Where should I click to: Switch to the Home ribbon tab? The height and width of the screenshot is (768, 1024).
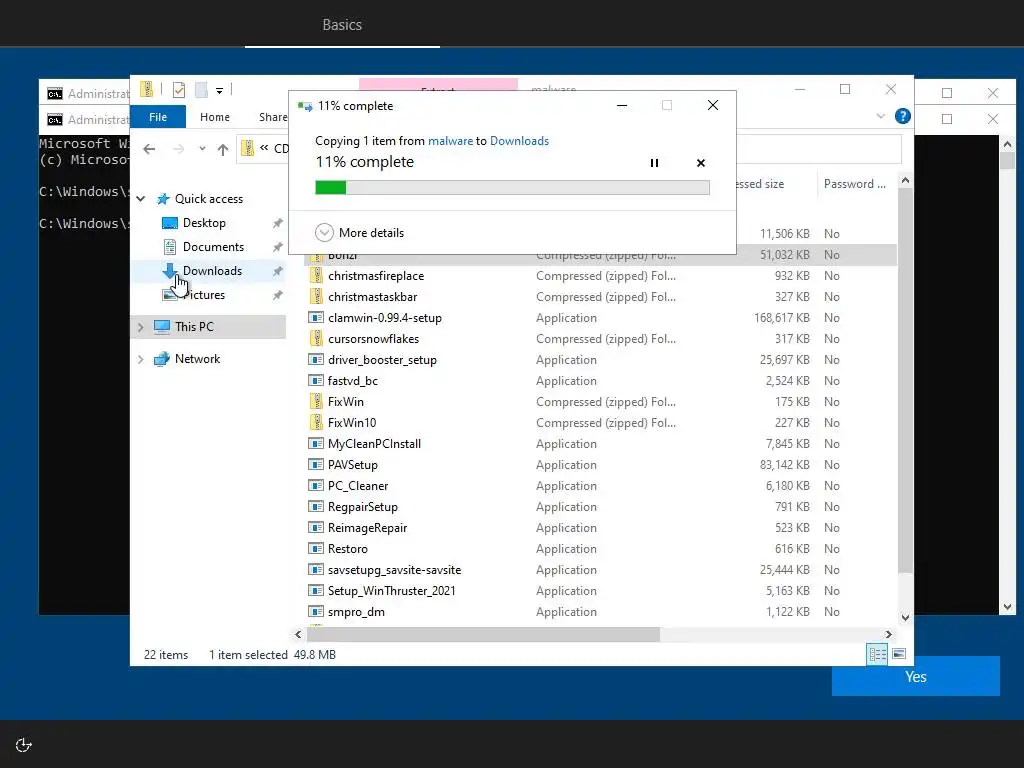coord(215,117)
